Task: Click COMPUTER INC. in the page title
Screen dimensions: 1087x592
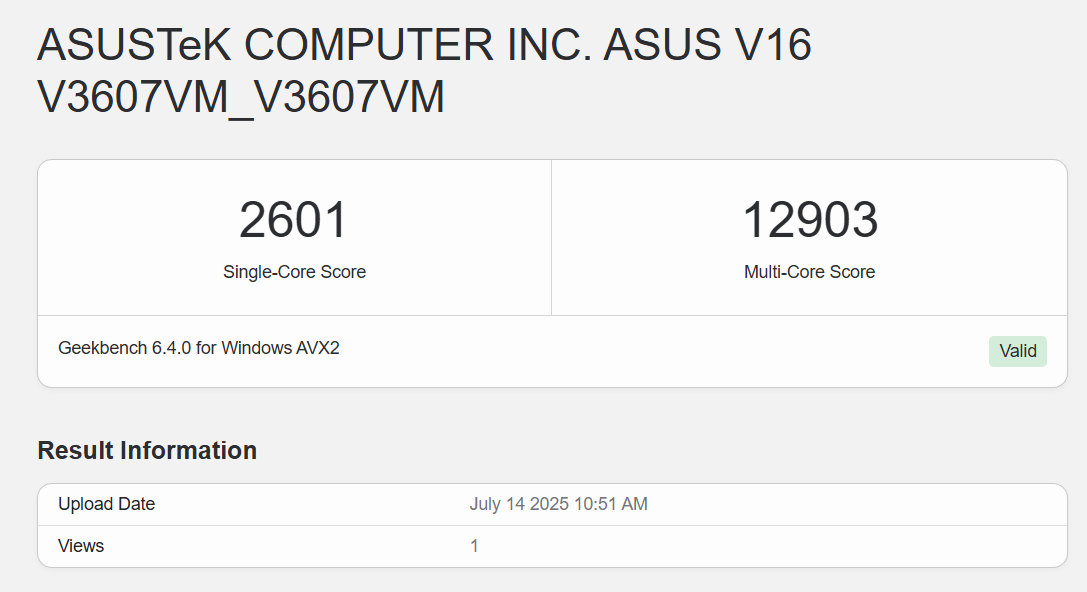Action: pyautogui.click(x=418, y=46)
